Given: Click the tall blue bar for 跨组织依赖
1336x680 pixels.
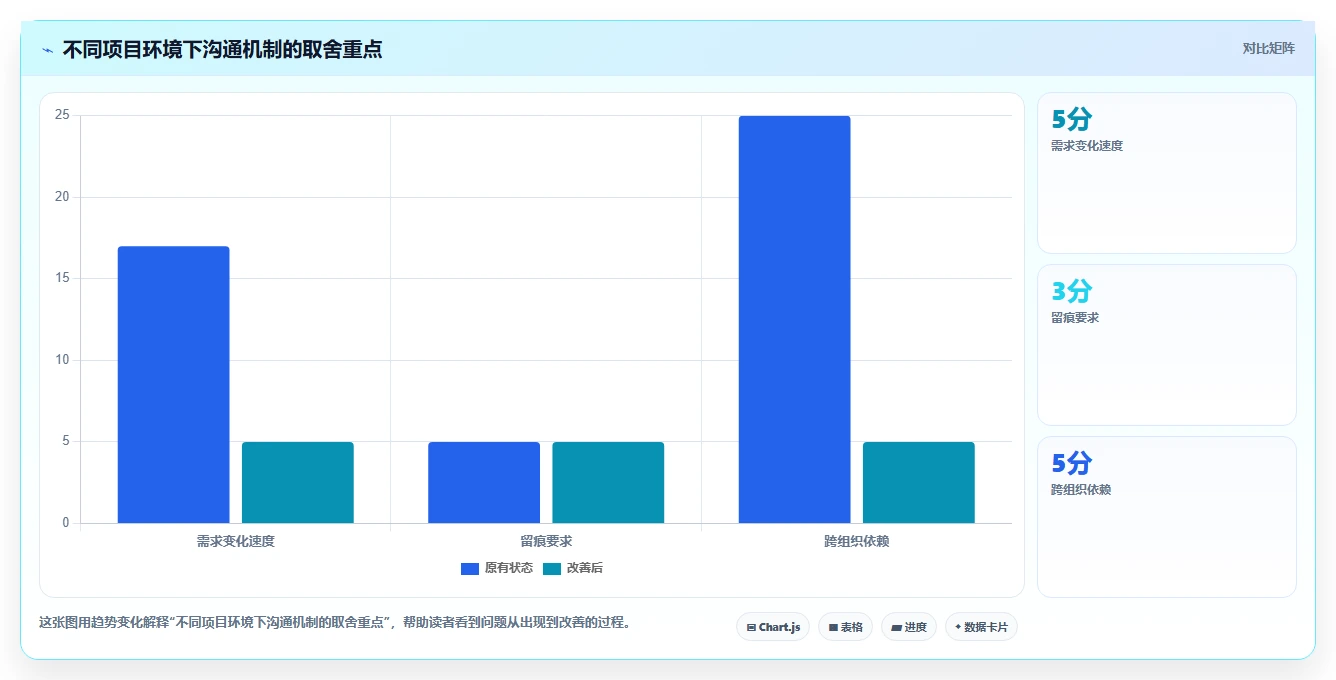Looking at the screenshot, I should [x=794, y=319].
